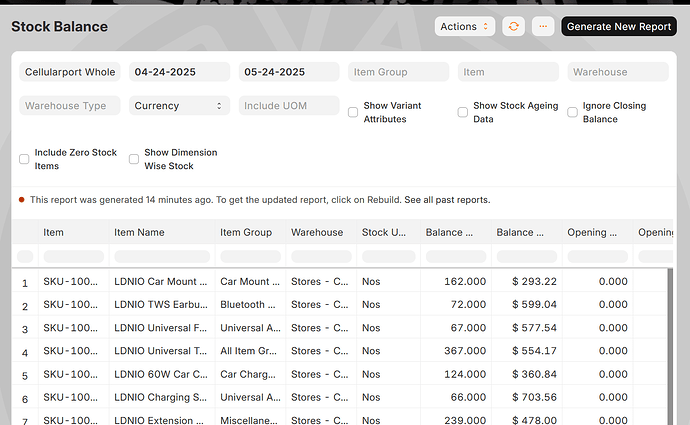The width and height of the screenshot is (690, 425).
Task: Enable Show Stock Ageing Data checkbox
Action: click(x=462, y=112)
